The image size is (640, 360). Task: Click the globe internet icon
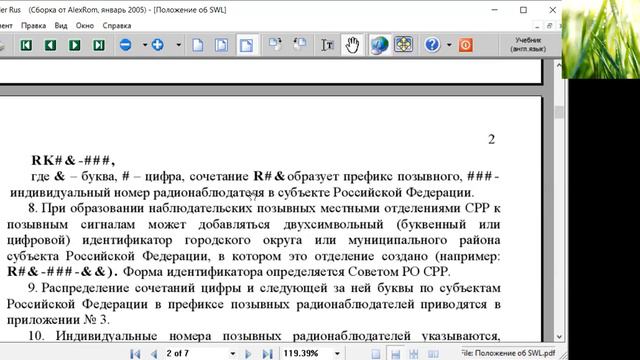379,45
